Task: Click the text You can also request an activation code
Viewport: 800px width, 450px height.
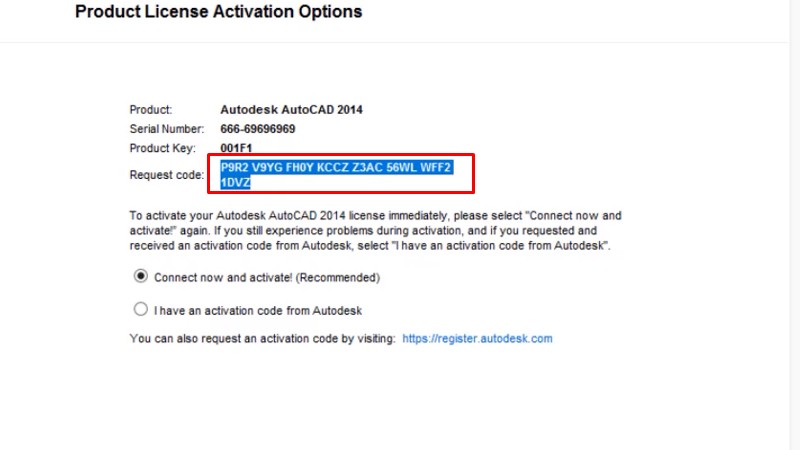Action: click(262, 339)
